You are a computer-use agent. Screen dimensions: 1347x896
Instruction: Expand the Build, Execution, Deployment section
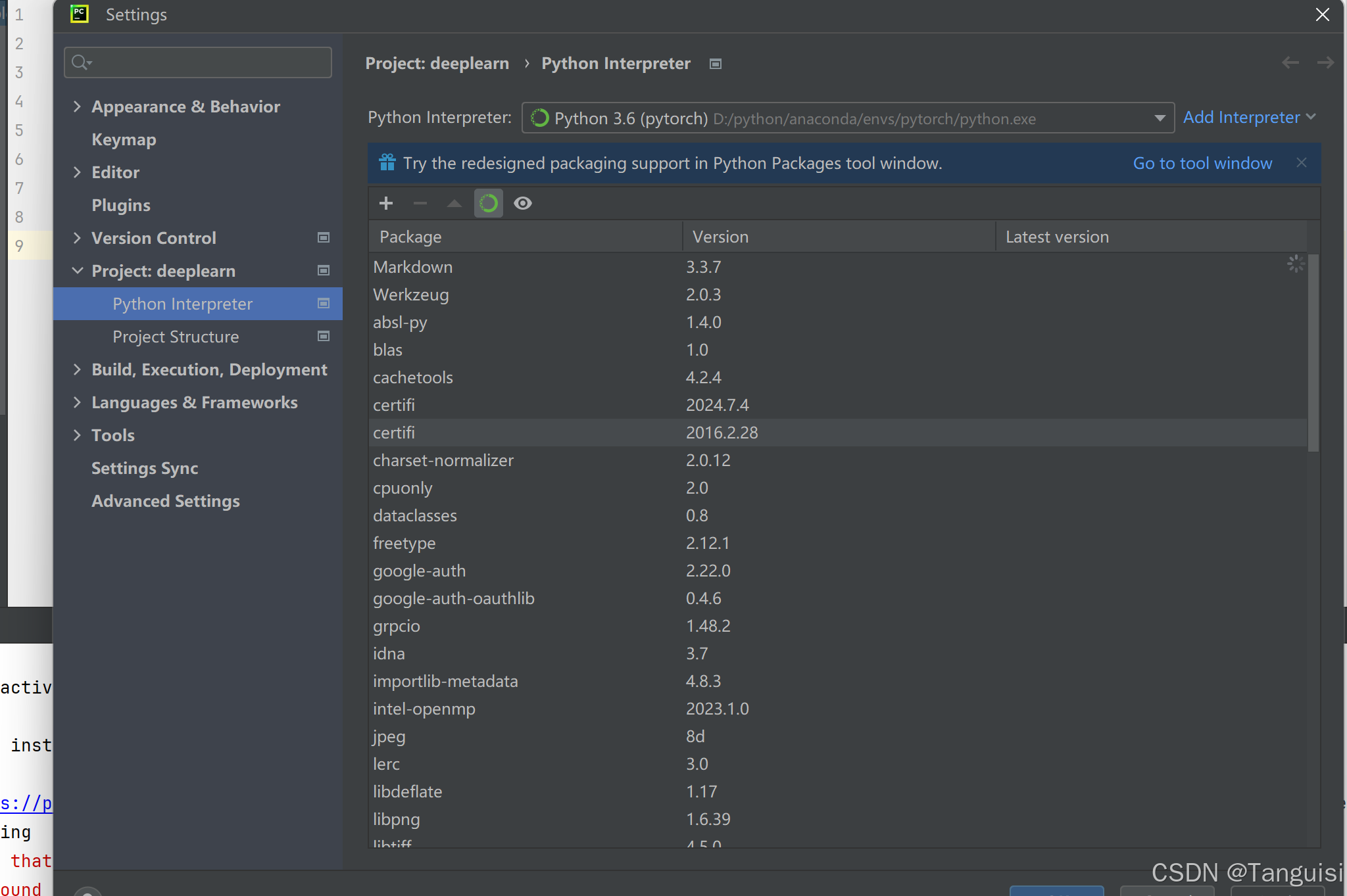[77, 369]
